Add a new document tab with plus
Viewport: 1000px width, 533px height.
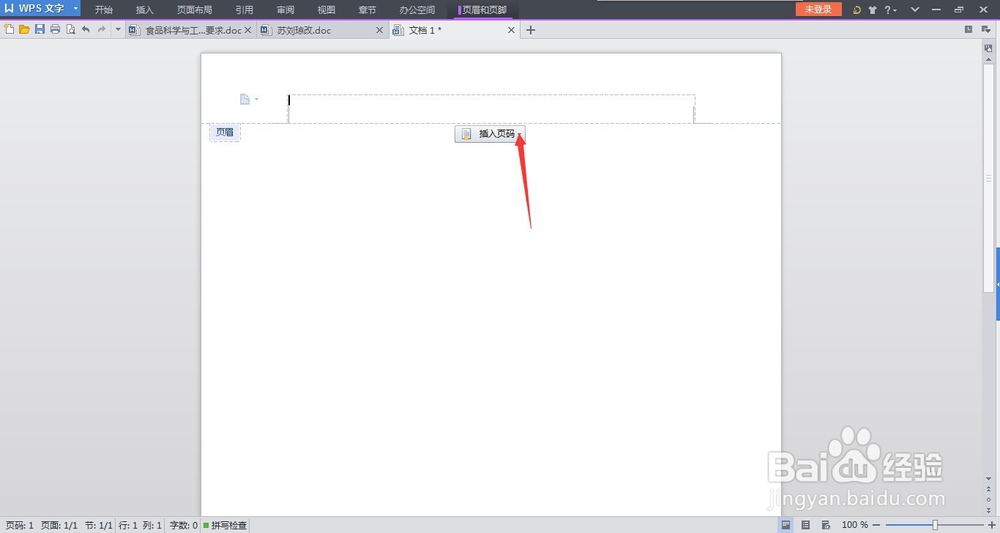(x=531, y=30)
